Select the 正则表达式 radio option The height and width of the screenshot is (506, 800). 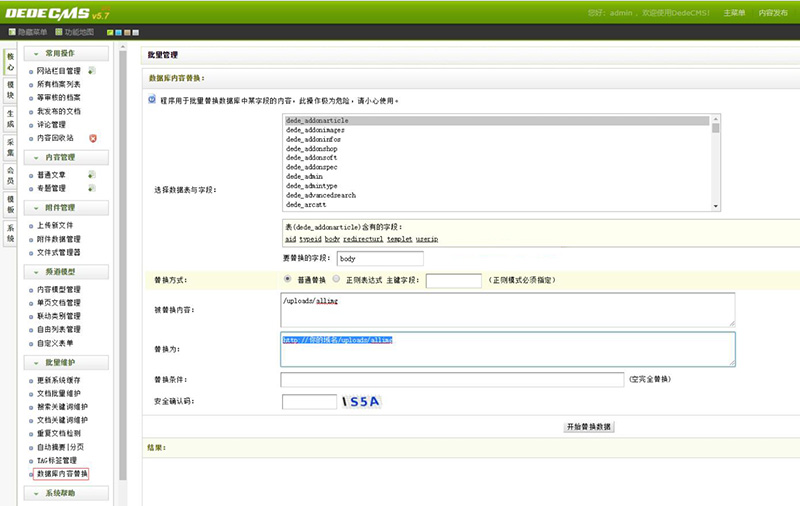click(336, 280)
